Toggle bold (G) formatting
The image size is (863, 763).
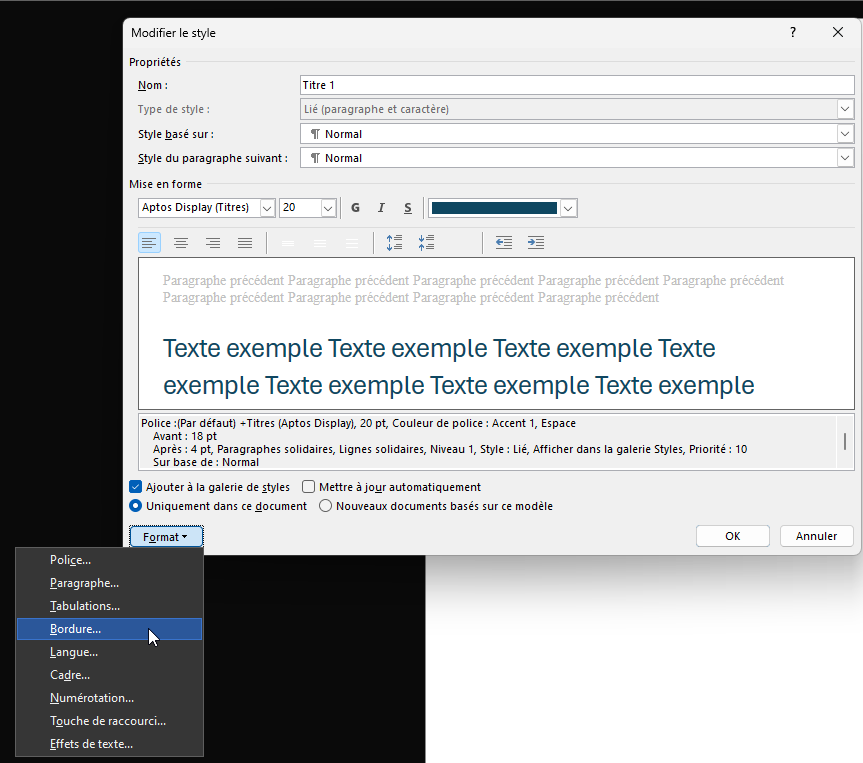pyautogui.click(x=355, y=208)
